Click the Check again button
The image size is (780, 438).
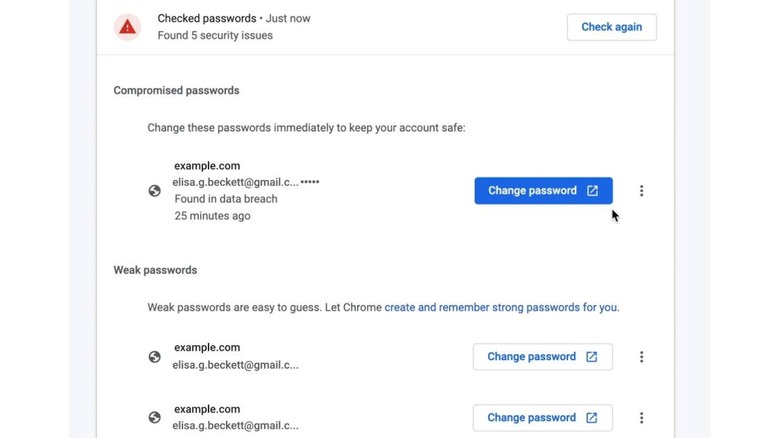611,27
